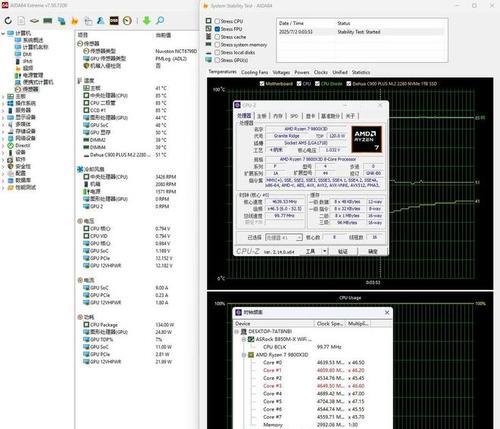The width and height of the screenshot is (500, 429).
Task: Toggle the CPU Diode graph checkbox
Action: (x=317, y=84)
